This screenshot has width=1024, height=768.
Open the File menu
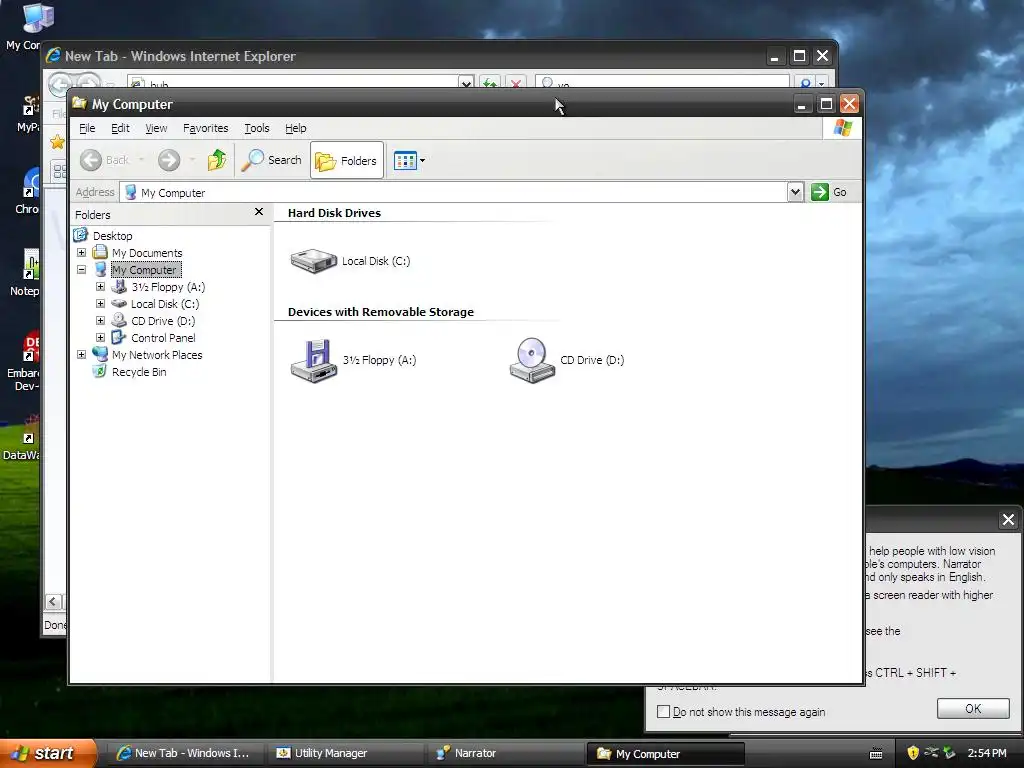tap(87, 128)
